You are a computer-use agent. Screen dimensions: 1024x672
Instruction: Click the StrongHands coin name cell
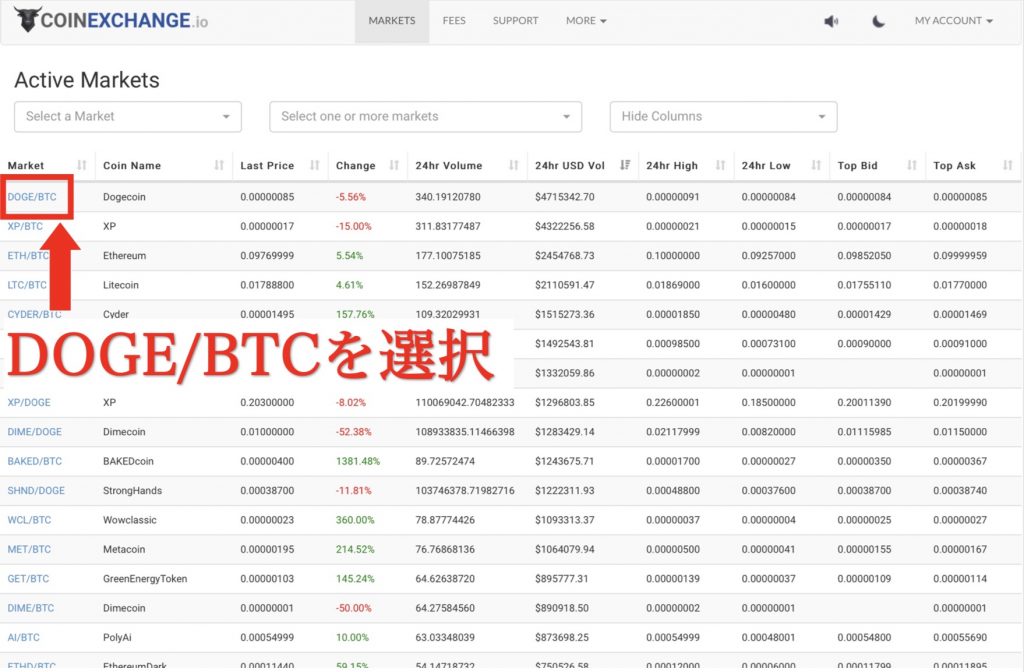point(133,490)
